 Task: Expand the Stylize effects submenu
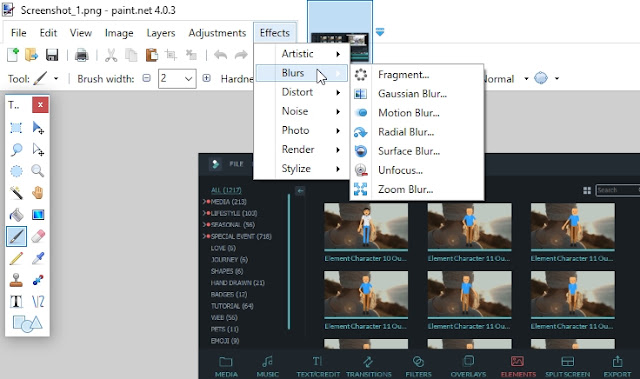[x=302, y=168]
